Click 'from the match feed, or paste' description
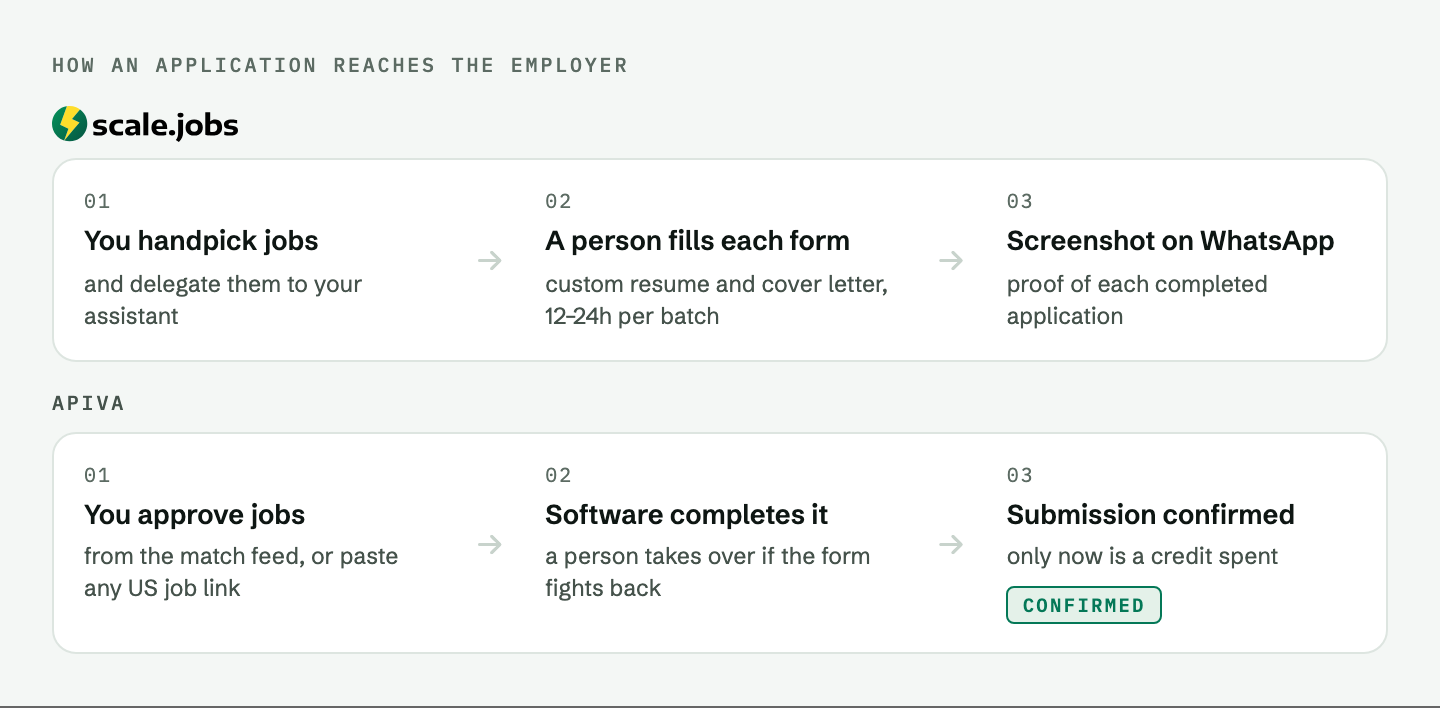The image size is (1440, 708). pyautogui.click(x=241, y=556)
